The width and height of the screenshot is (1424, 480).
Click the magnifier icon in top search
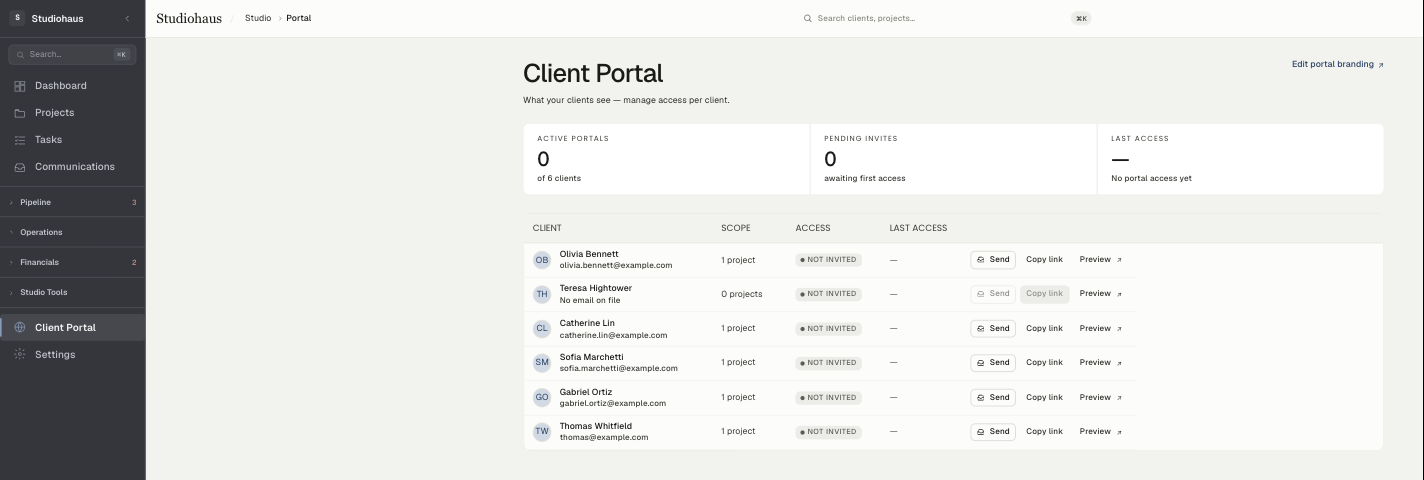click(x=808, y=18)
